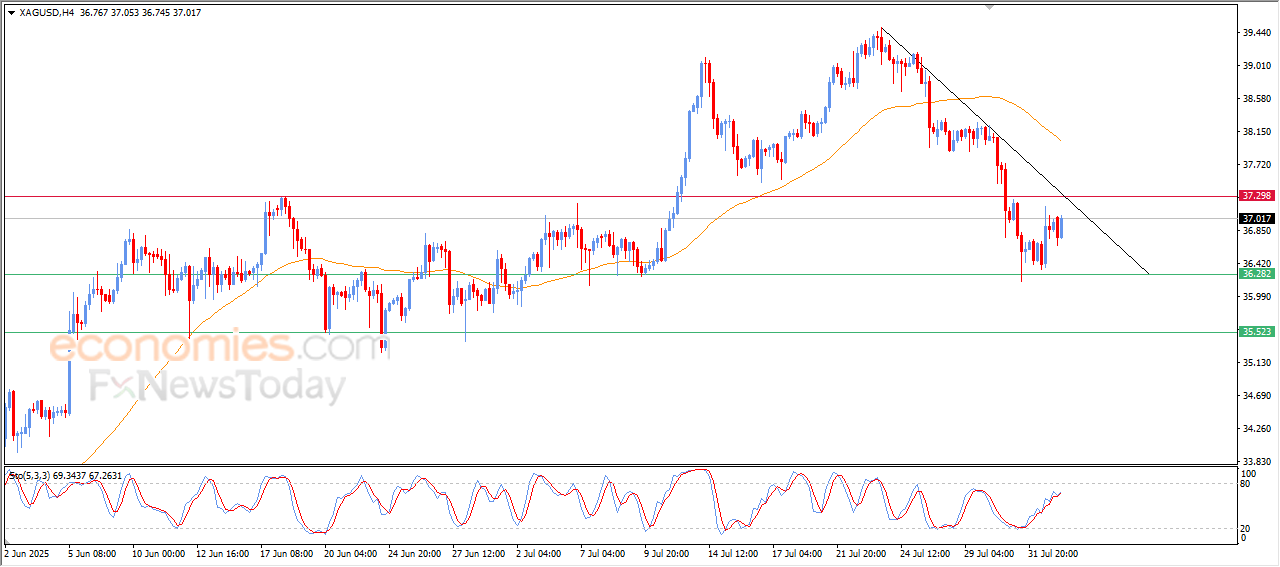The height and width of the screenshot is (567, 1280).
Task: Click the 36.850 price scale value
Action: click(x=1257, y=231)
